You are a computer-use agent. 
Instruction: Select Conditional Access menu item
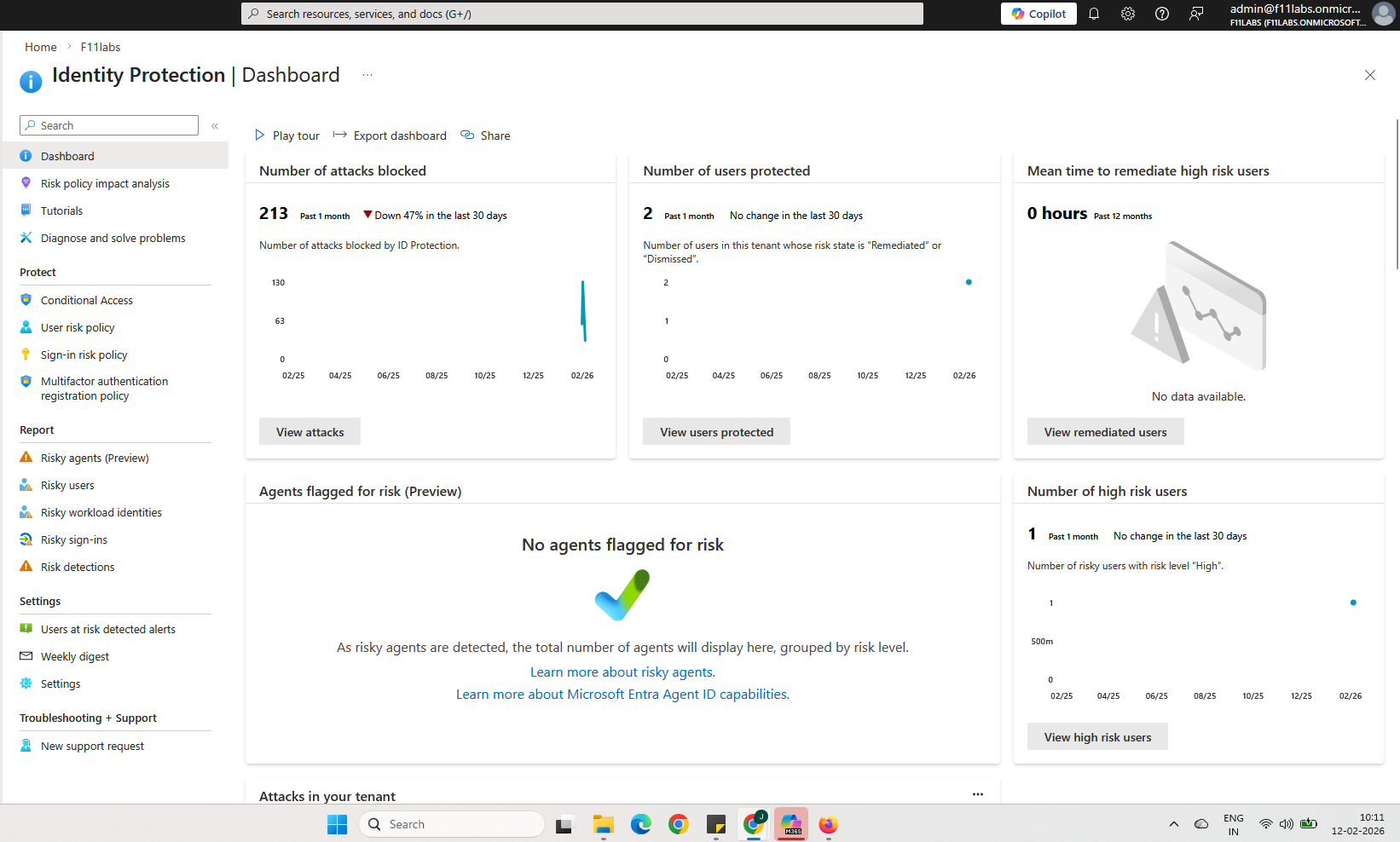(x=86, y=301)
